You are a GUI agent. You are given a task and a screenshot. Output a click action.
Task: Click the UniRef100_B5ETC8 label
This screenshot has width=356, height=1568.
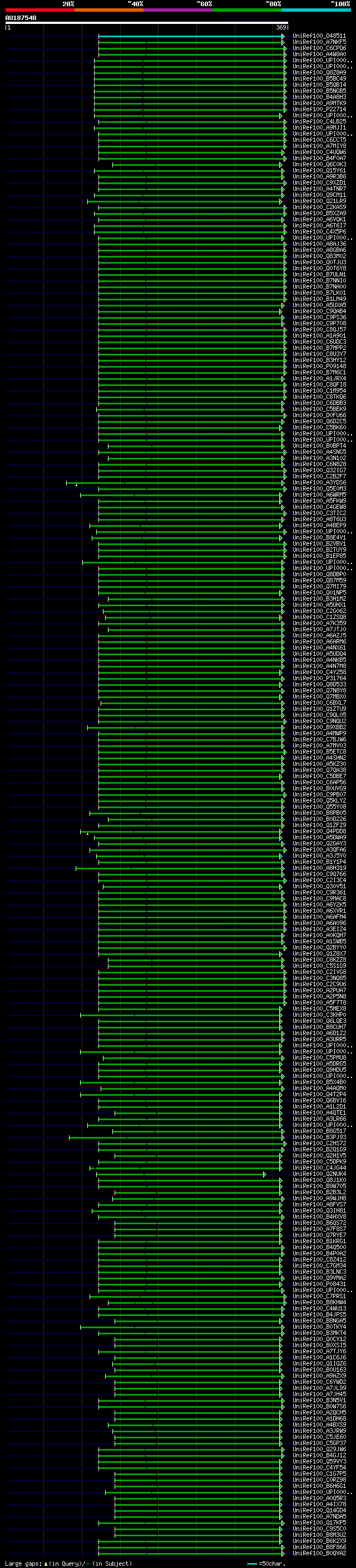click(x=319, y=752)
